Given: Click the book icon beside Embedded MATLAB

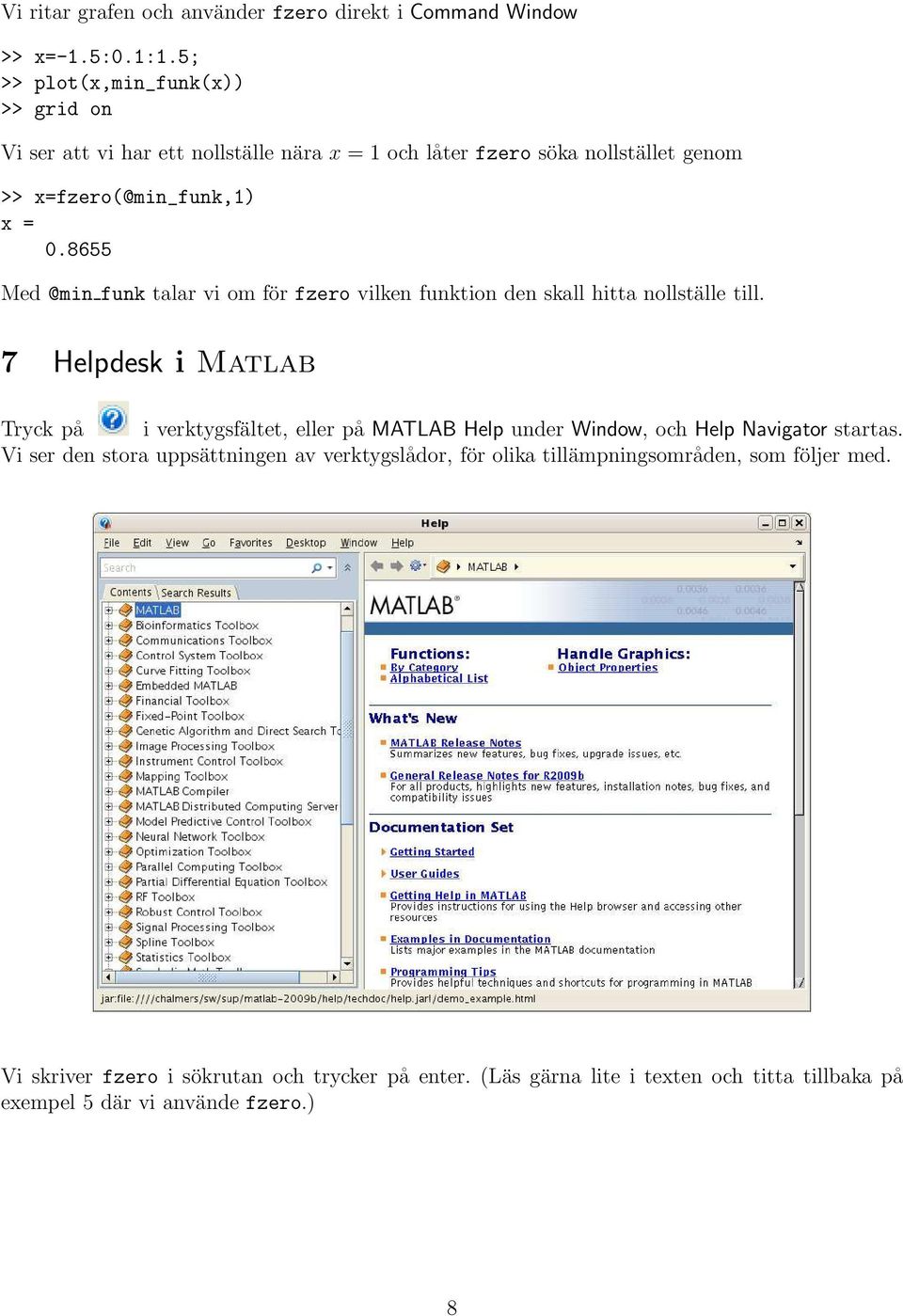Looking at the screenshot, I should 125,686.
